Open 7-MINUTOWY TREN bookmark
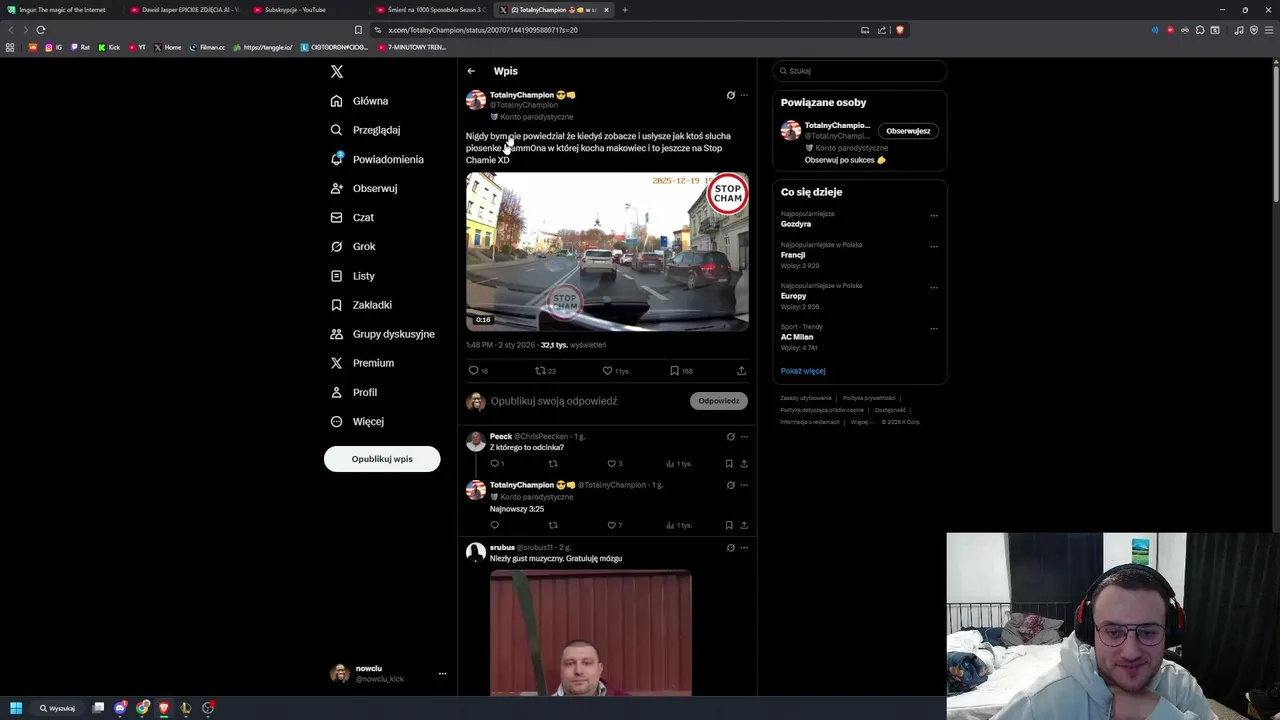1280x720 pixels. 411,47
